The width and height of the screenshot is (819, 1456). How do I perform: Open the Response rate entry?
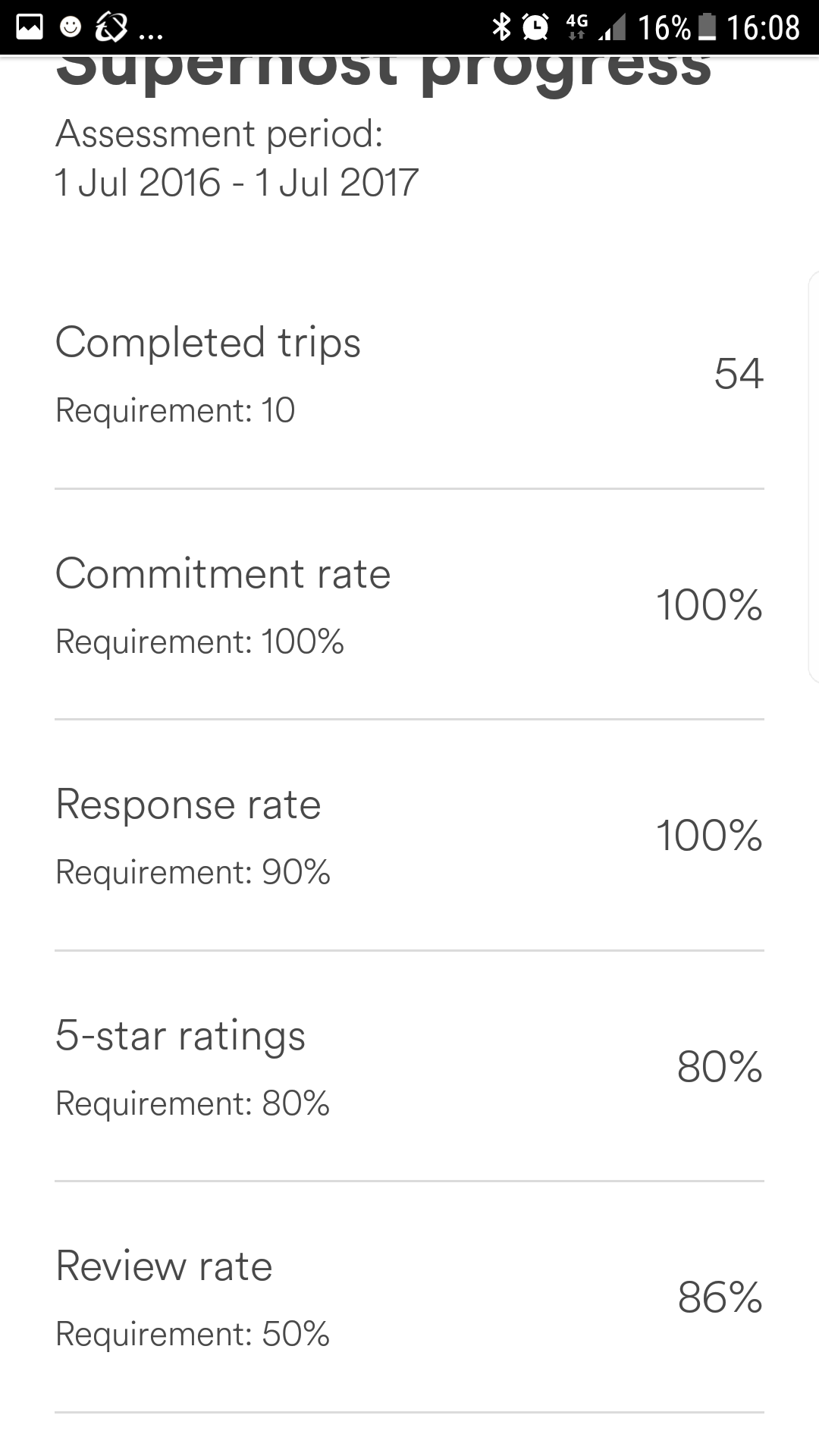click(409, 836)
